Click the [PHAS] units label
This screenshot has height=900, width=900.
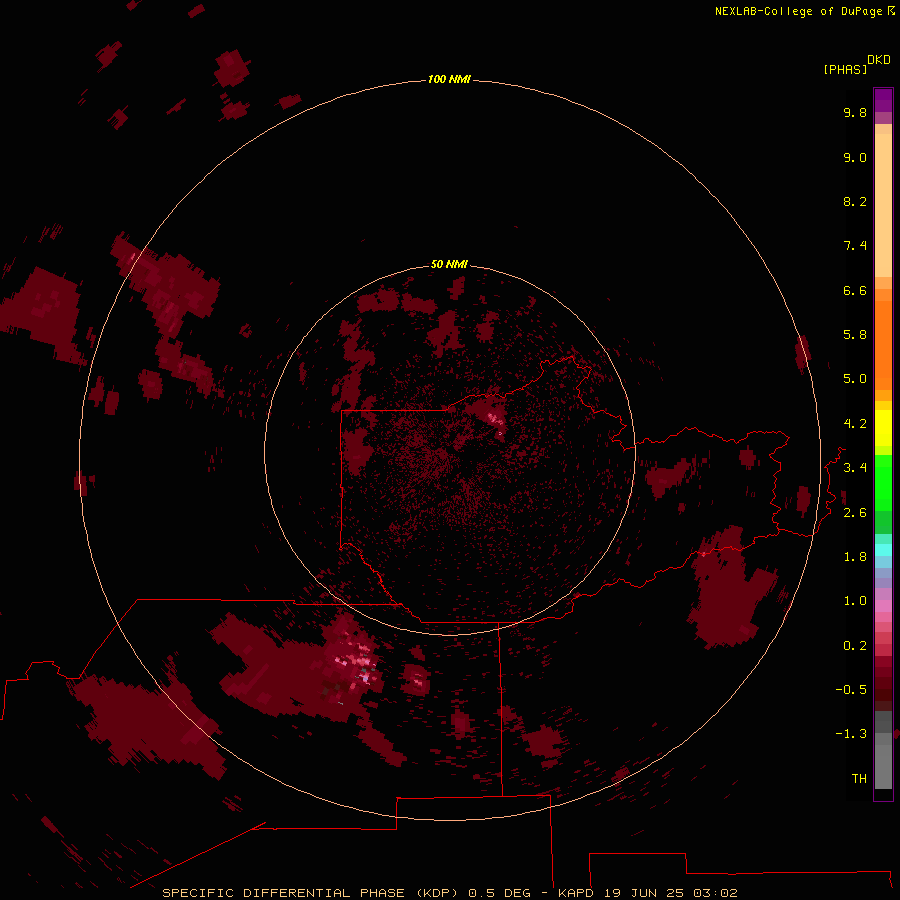[x=845, y=69]
